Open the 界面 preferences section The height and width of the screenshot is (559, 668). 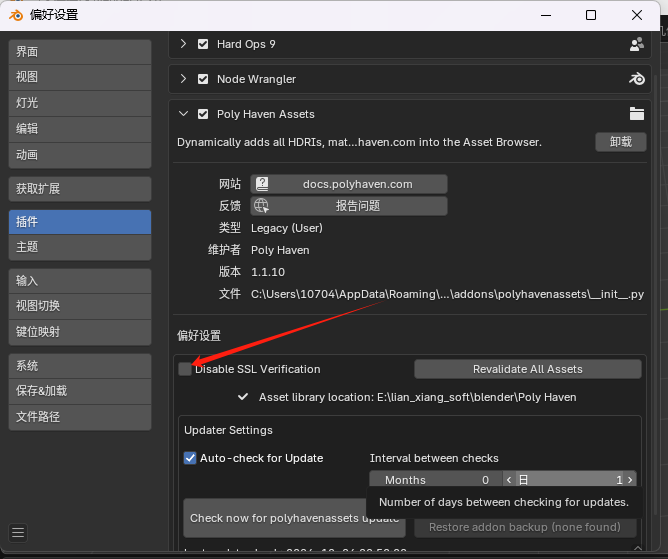point(80,52)
